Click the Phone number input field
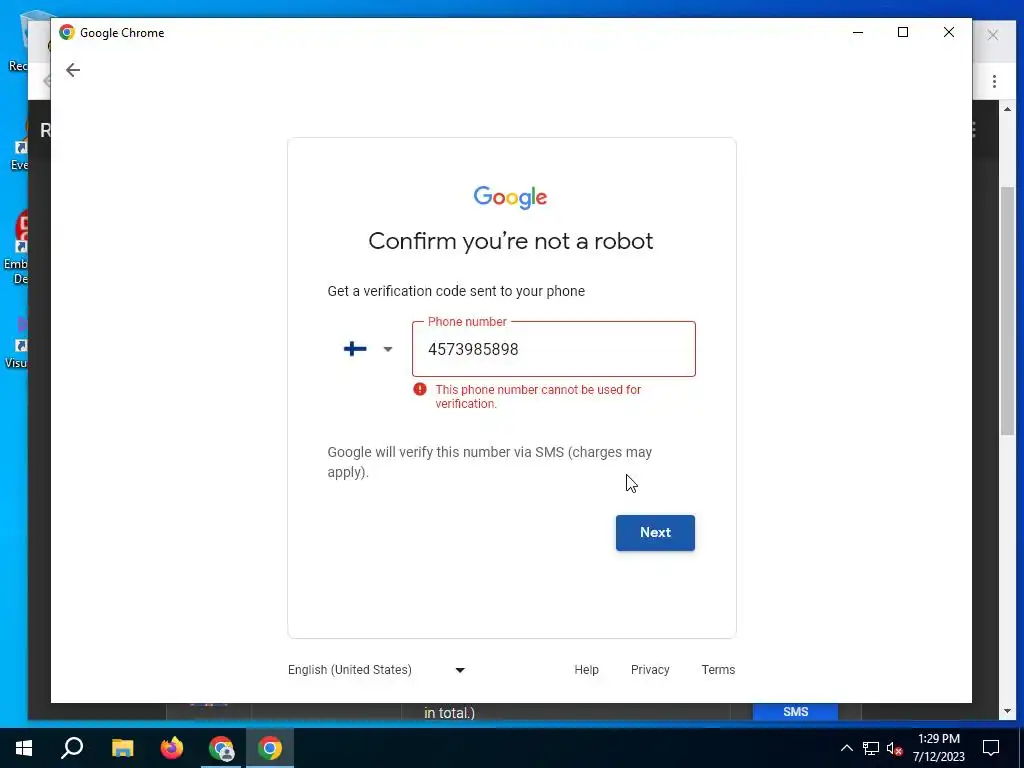The image size is (1024, 768). tap(554, 349)
